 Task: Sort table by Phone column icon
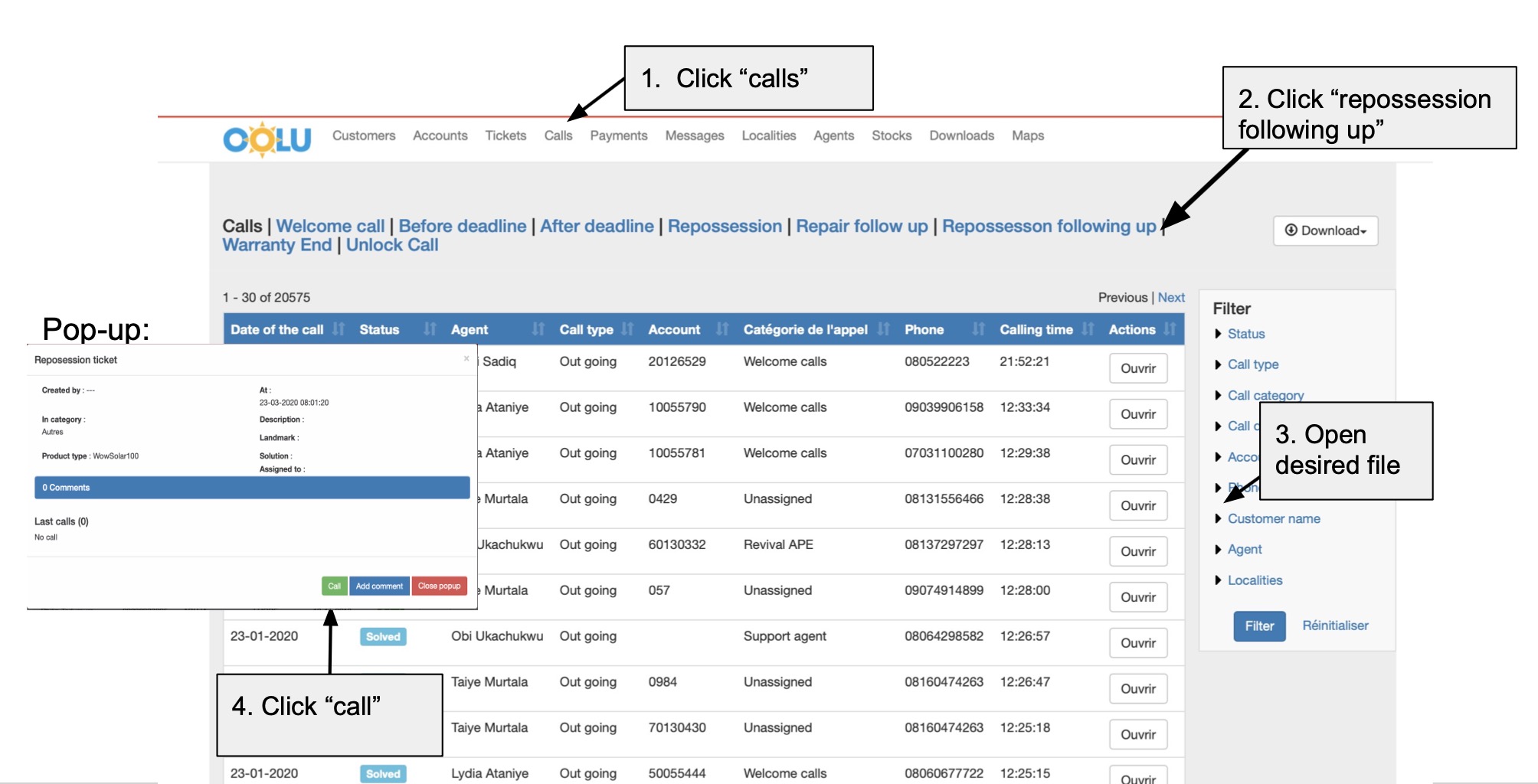tap(978, 329)
